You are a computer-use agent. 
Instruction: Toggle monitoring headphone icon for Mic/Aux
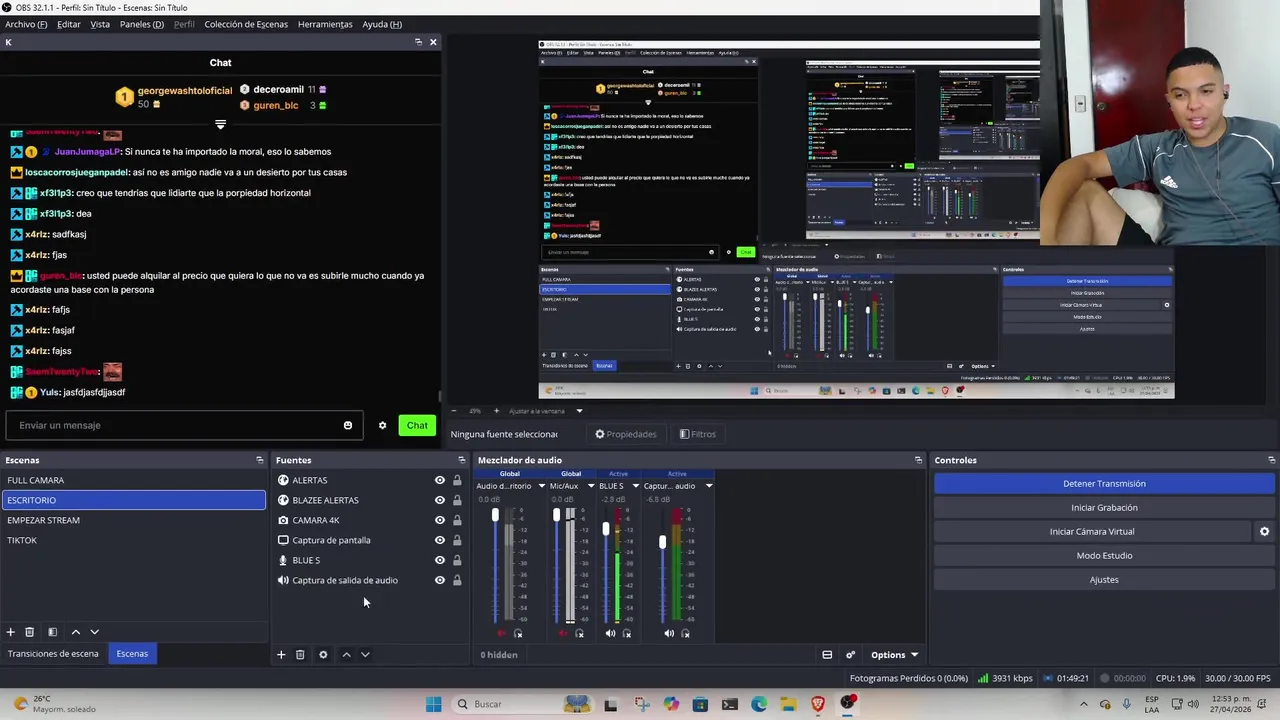click(579, 633)
